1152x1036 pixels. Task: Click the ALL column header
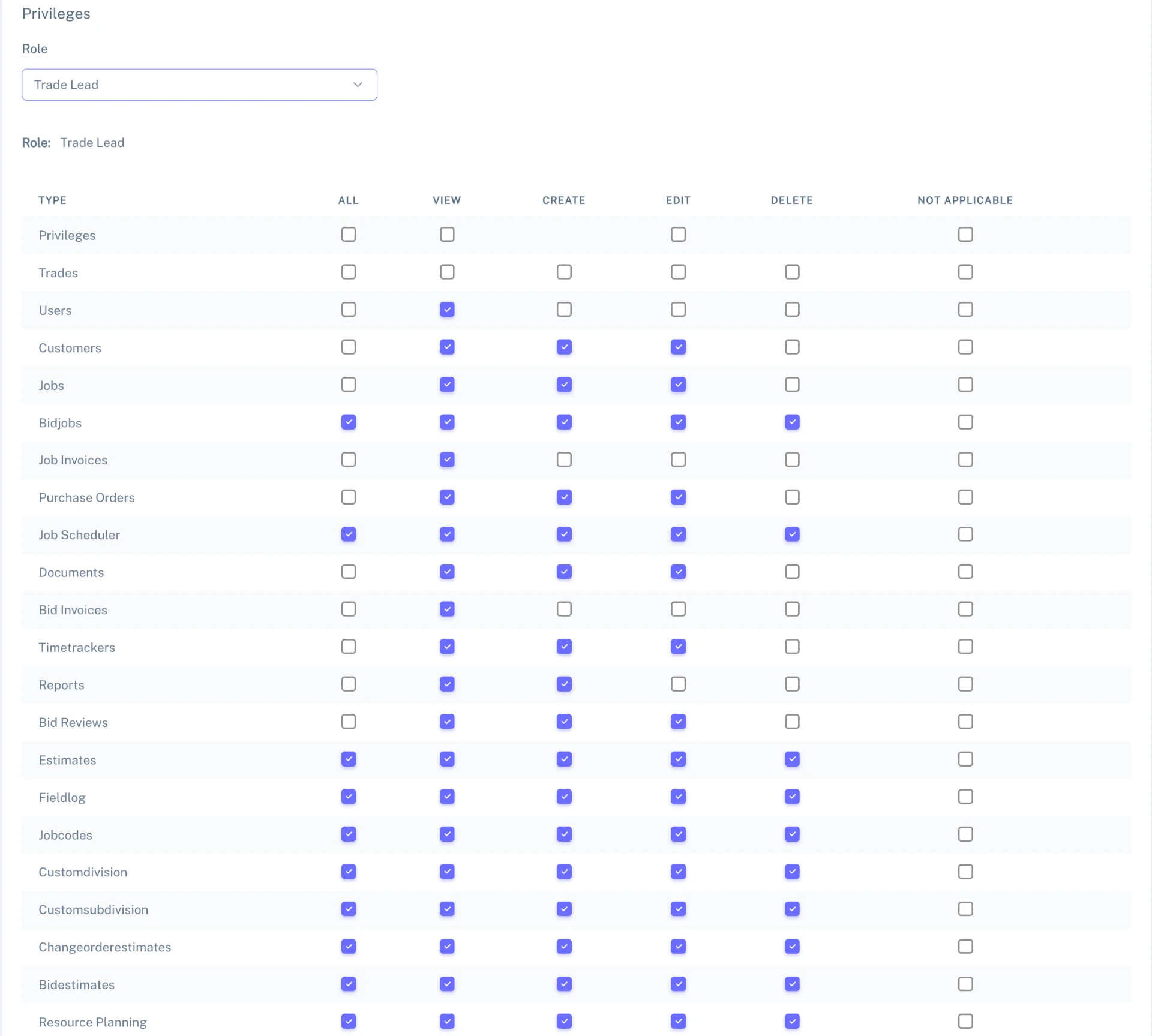(349, 200)
